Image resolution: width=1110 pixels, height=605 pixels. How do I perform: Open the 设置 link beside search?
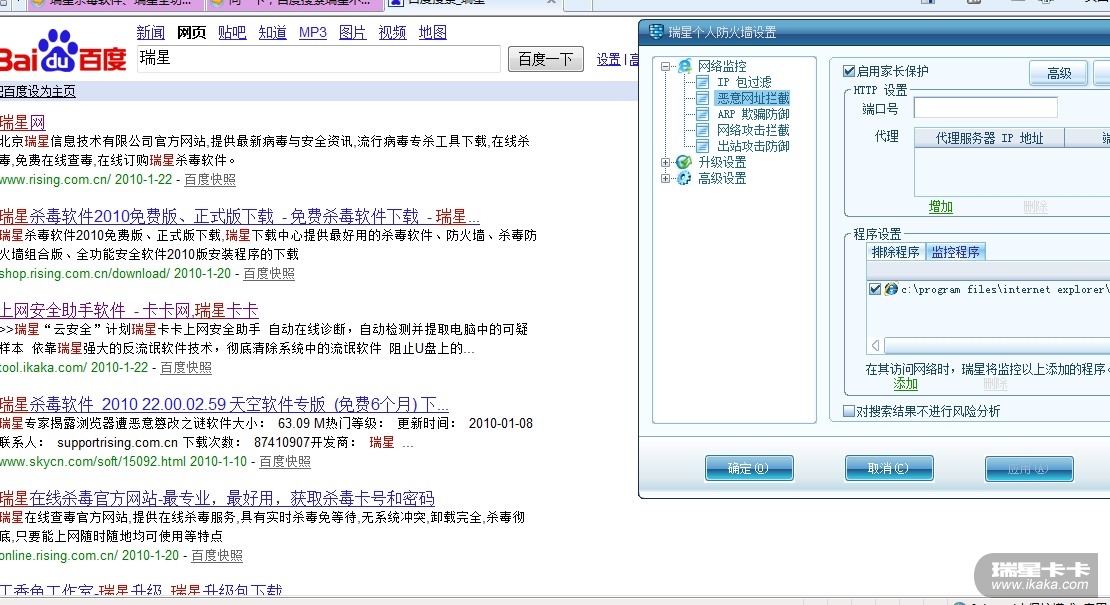608,59
